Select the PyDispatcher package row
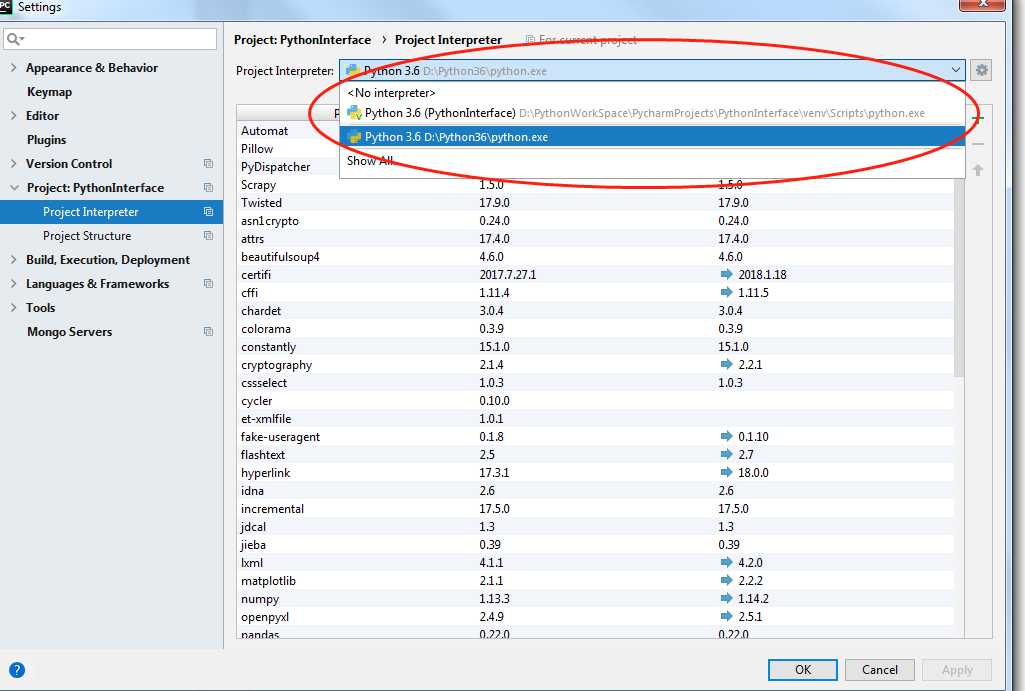This screenshot has height=691, width=1025. pos(288,167)
